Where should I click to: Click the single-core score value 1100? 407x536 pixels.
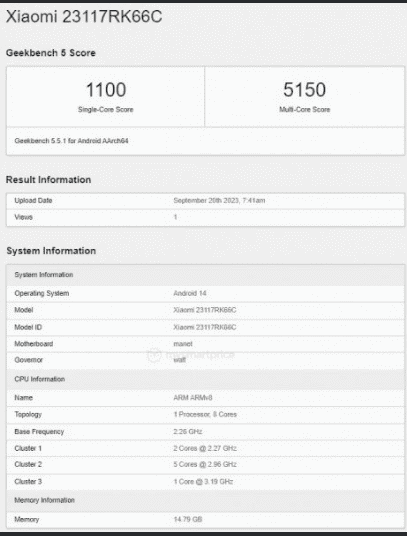pyautogui.click(x=106, y=90)
